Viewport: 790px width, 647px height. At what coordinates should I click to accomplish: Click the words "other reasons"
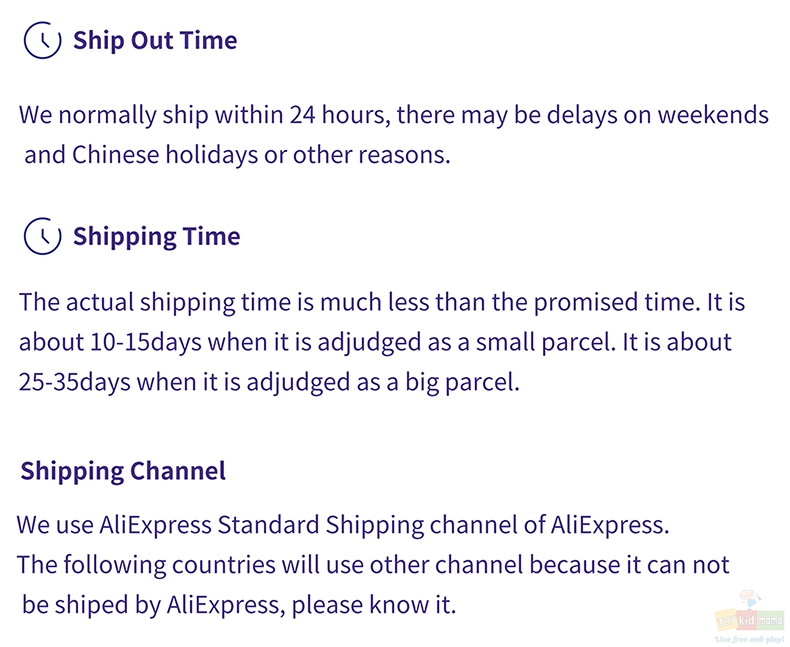[x=371, y=155]
